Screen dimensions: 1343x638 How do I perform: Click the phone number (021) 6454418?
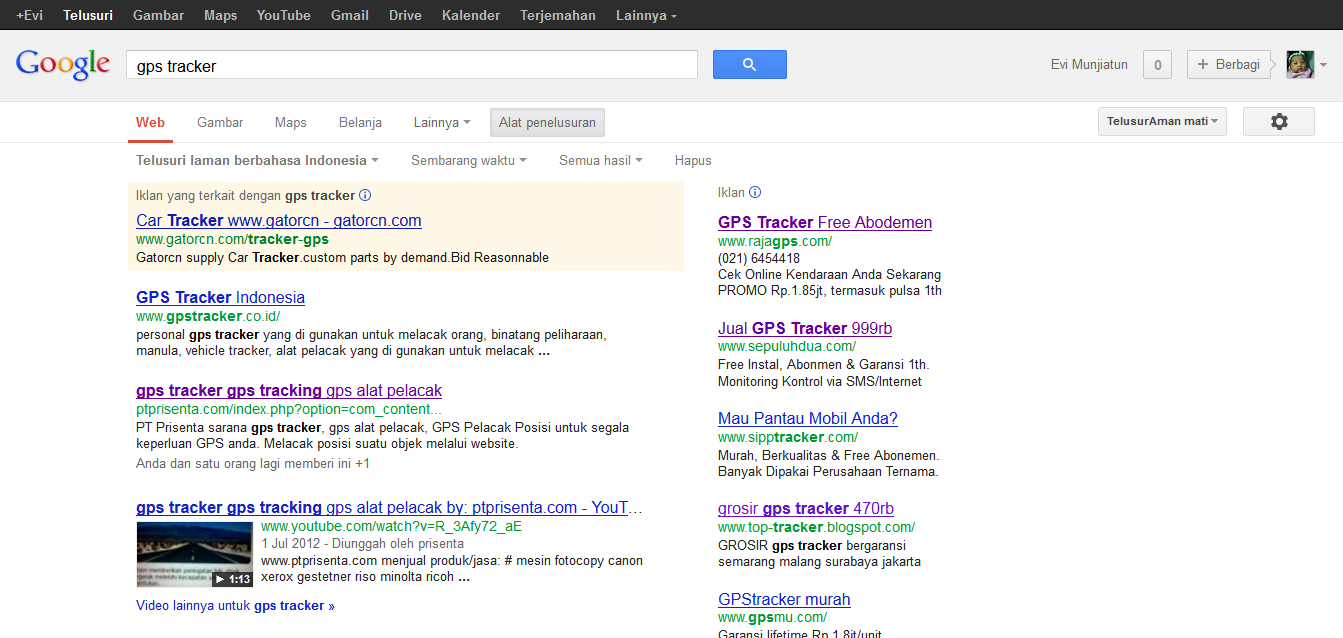[x=759, y=258]
